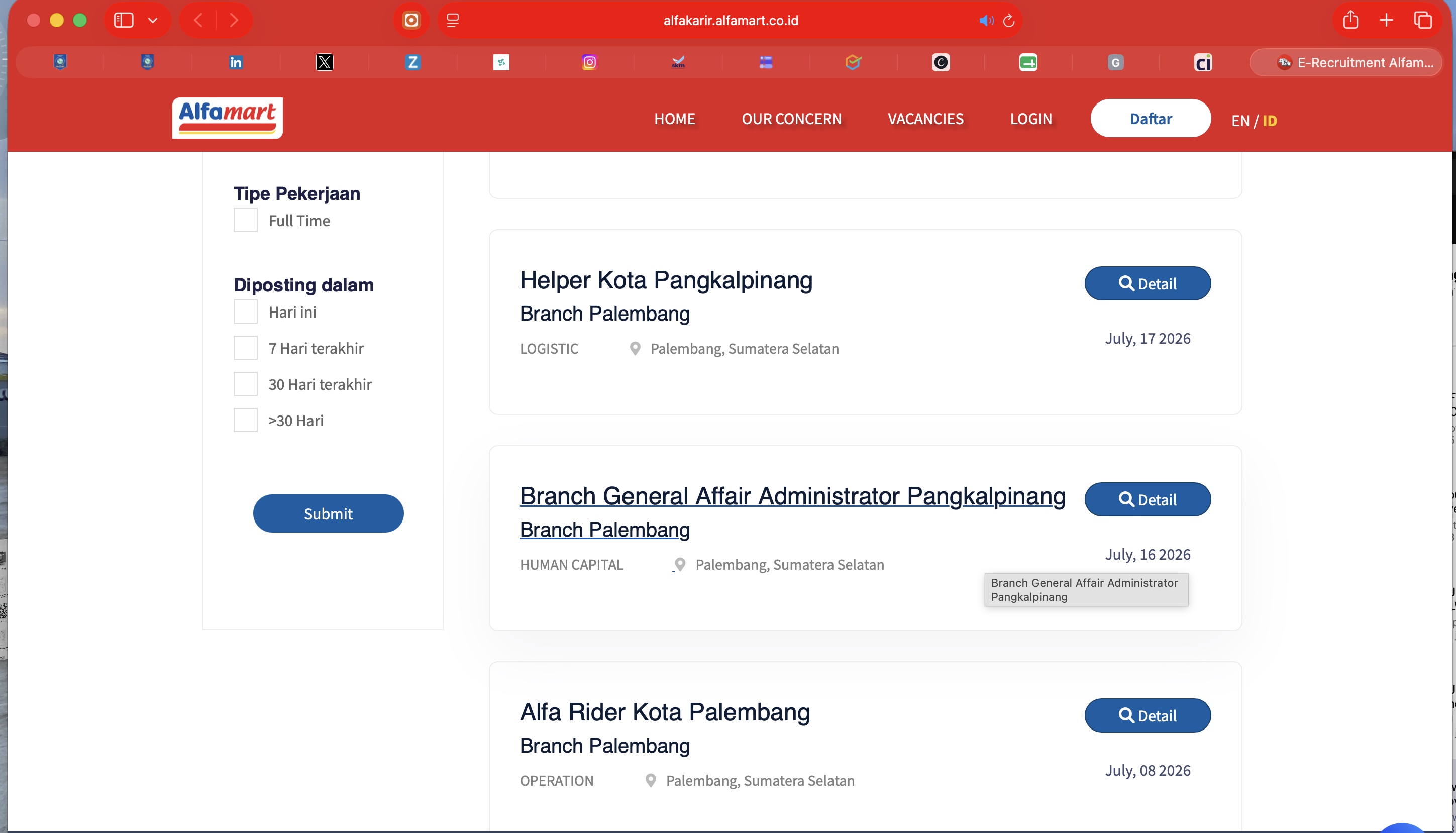Mute the tab audio speaker icon
The image size is (1456, 833).
(x=986, y=21)
